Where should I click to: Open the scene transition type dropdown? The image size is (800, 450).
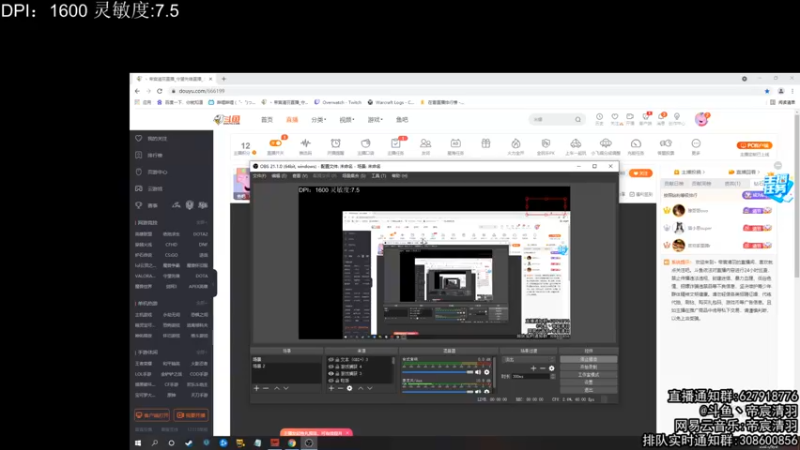(x=529, y=359)
